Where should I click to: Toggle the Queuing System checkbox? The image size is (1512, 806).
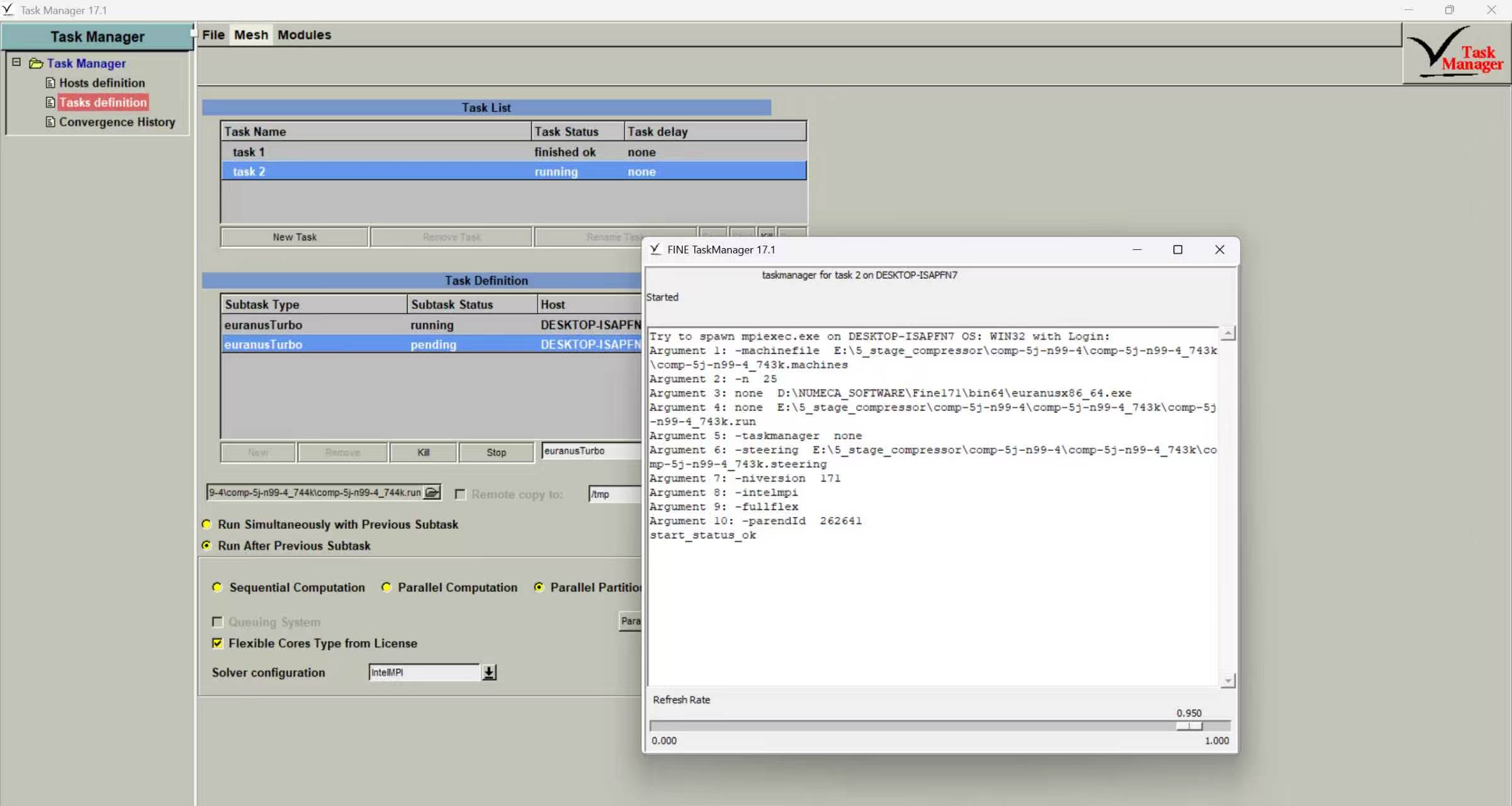click(217, 622)
